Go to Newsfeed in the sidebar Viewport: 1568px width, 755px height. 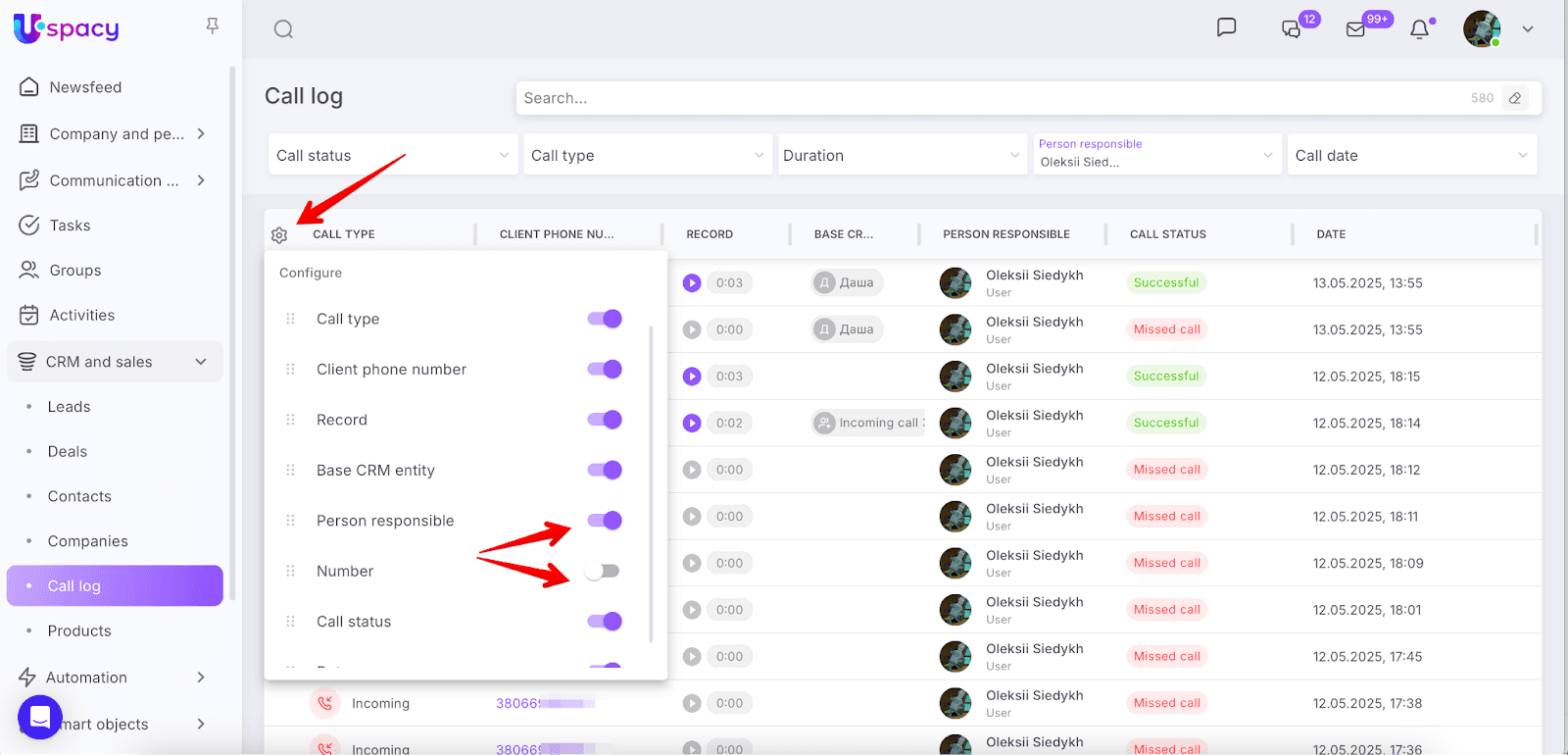click(85, 87)
